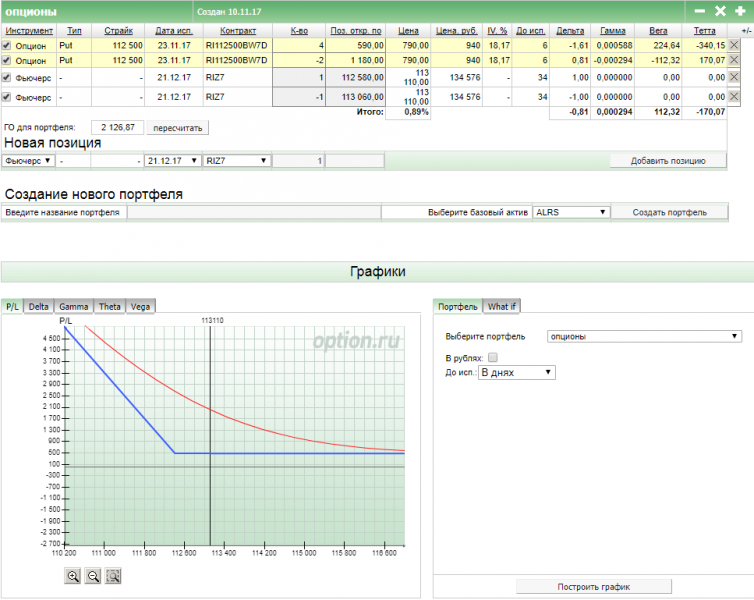
Task: Open the 'What if' tab
Action: [502, 306]
